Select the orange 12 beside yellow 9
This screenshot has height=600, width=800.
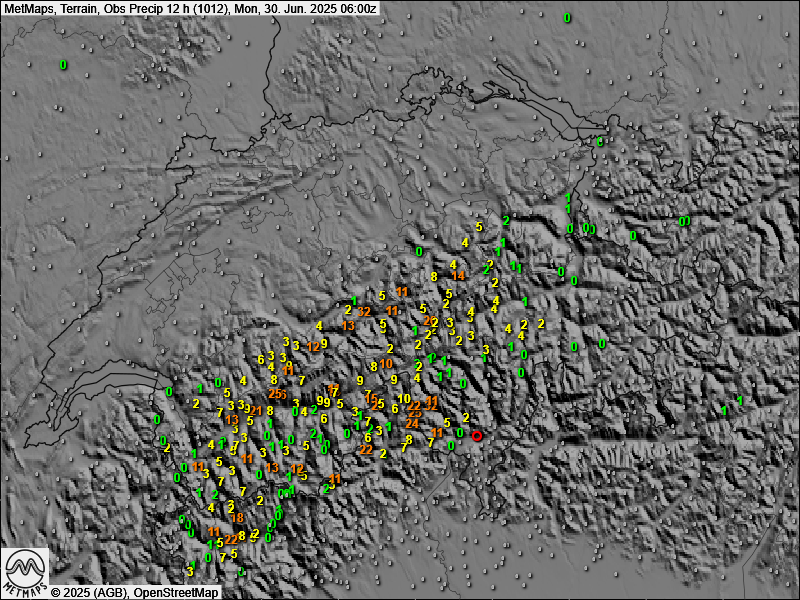[x=313, y=346]
